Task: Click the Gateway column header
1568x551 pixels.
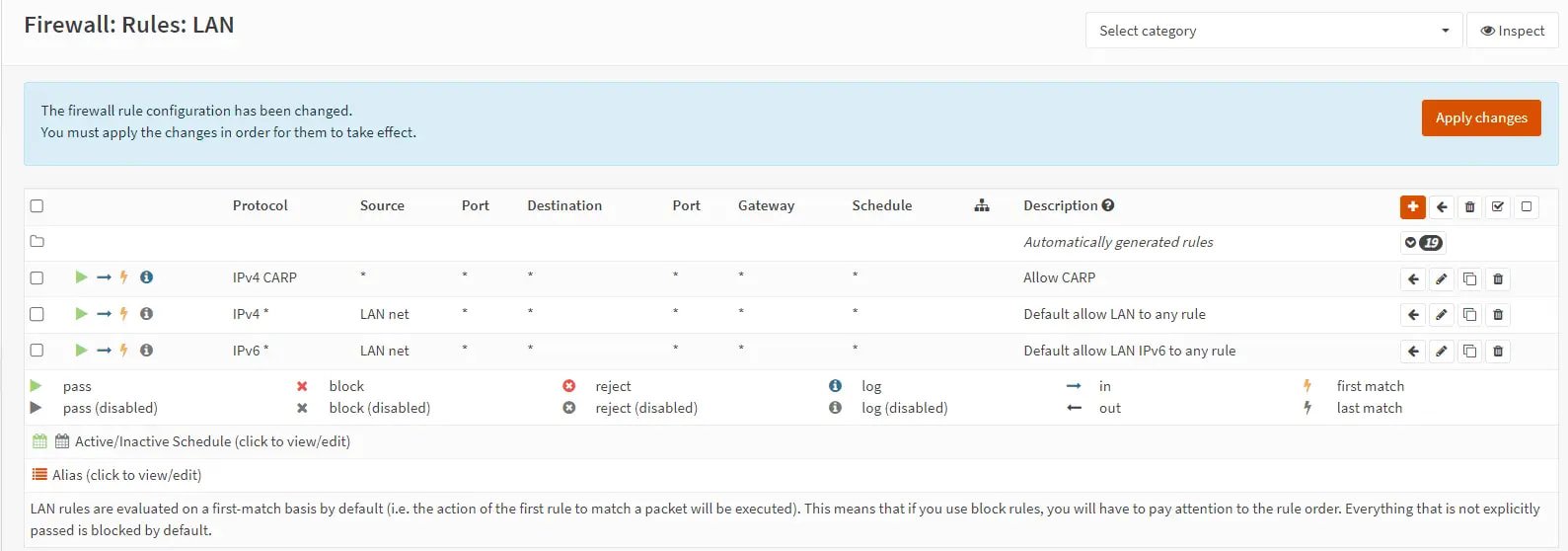Action: click(x=766, y=205)
